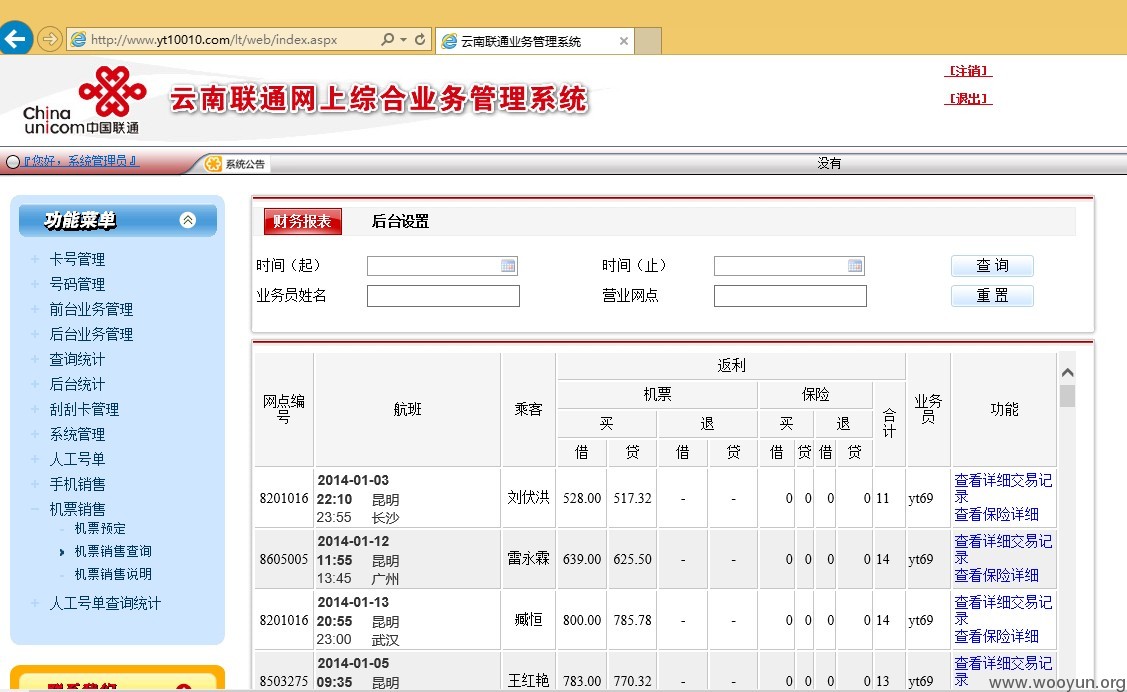This screenshot has height=692, width=1127.
Task: Expand the 后台业务管理 menu item
Action: (x=91, y=334)
